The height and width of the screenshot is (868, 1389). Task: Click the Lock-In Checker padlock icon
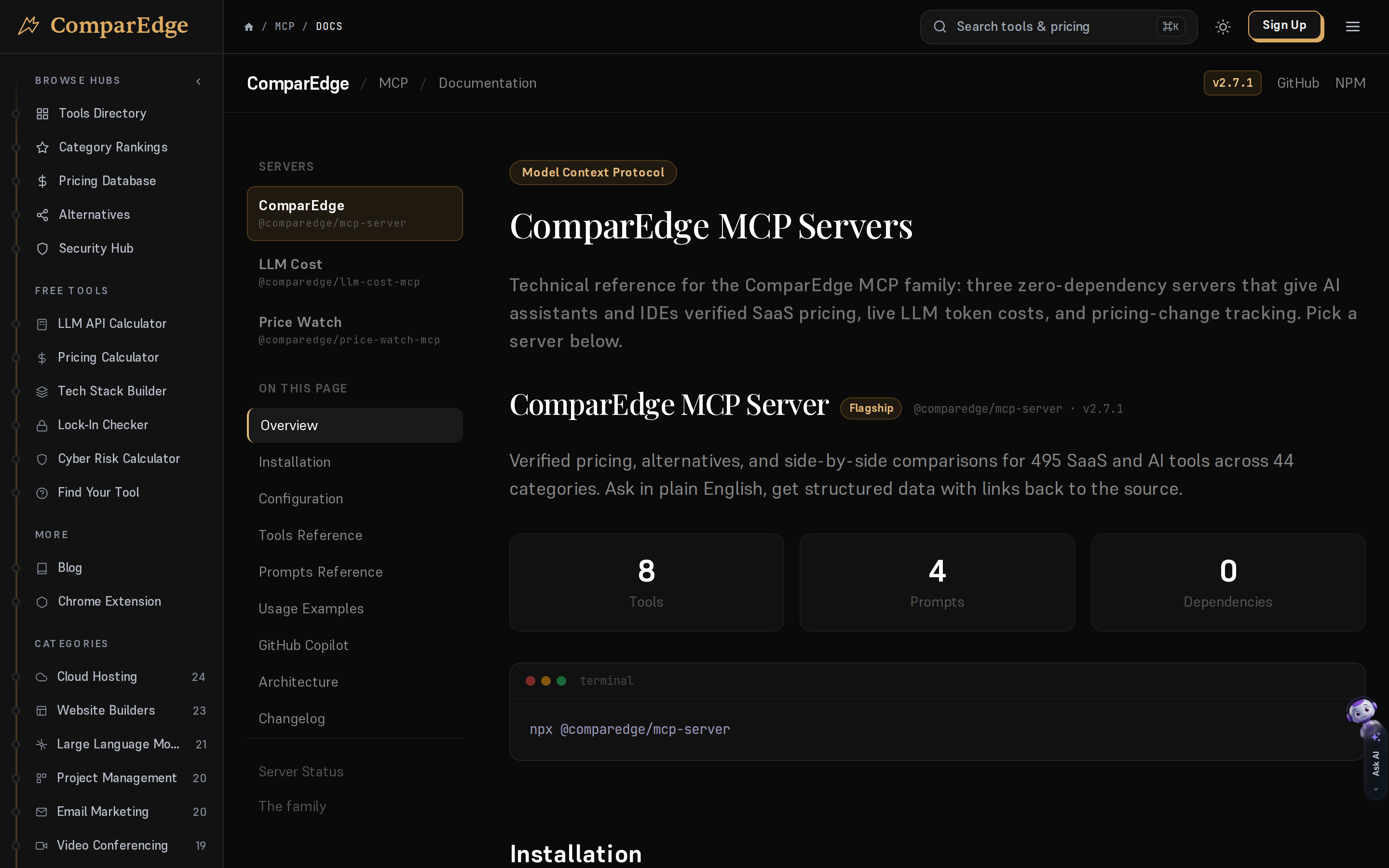click(x=42, y=425)
